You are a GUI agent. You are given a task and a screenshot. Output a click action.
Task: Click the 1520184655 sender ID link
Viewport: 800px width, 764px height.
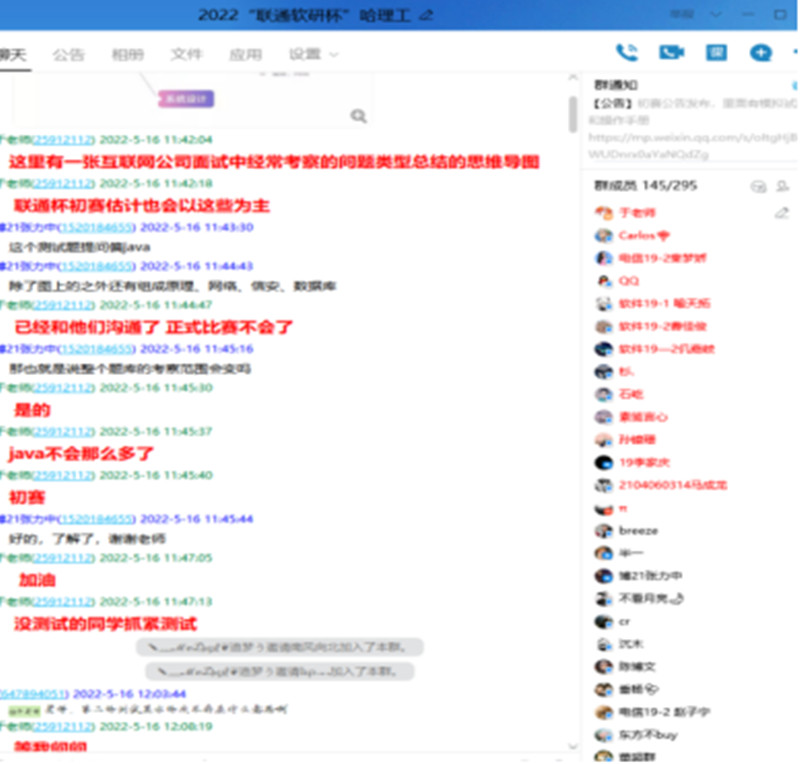click(95, 227)
